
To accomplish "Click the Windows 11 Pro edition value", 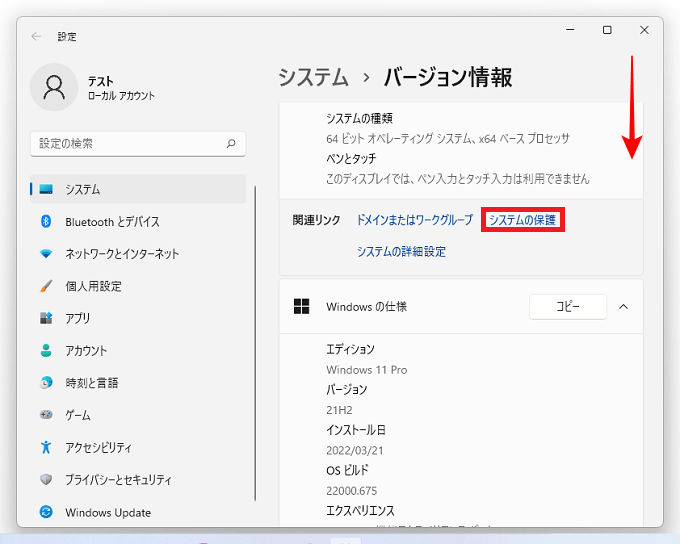I will (366, 370).
